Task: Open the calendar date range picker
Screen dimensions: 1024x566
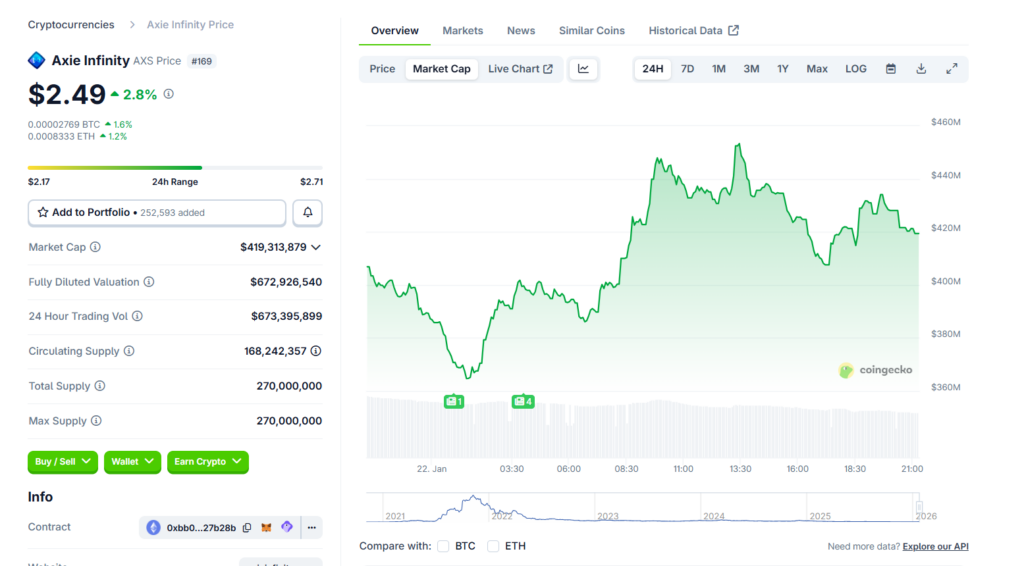Action: click(x=890, y=69)
